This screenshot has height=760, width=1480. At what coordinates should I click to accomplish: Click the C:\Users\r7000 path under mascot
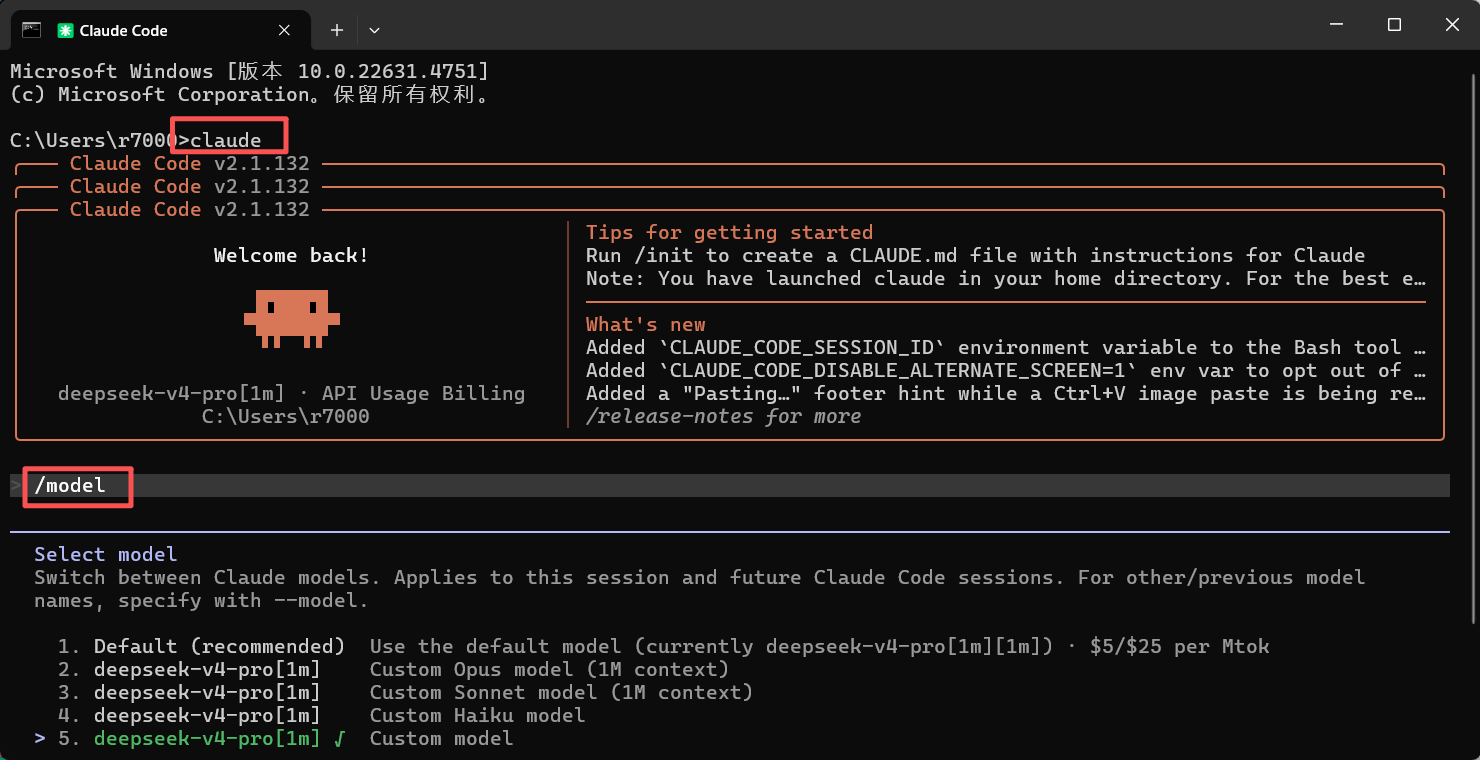coord(286,417)
